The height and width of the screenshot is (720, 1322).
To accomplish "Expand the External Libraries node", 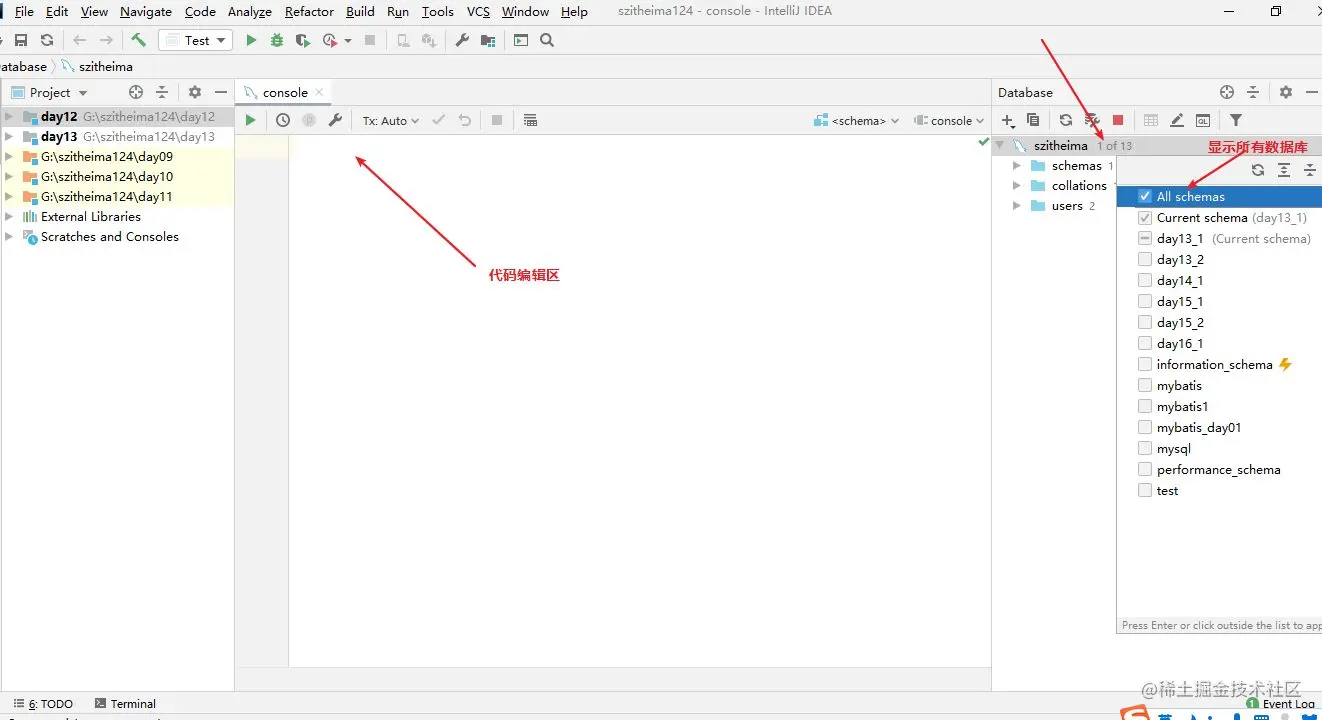I will pyautogui.click(x=9, y=217).
